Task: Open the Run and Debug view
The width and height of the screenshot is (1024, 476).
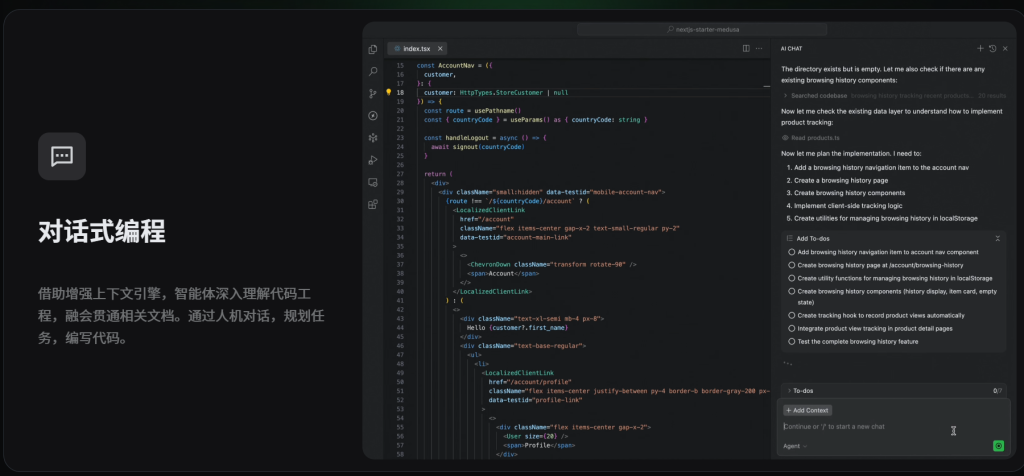Action: pos(373,160)
